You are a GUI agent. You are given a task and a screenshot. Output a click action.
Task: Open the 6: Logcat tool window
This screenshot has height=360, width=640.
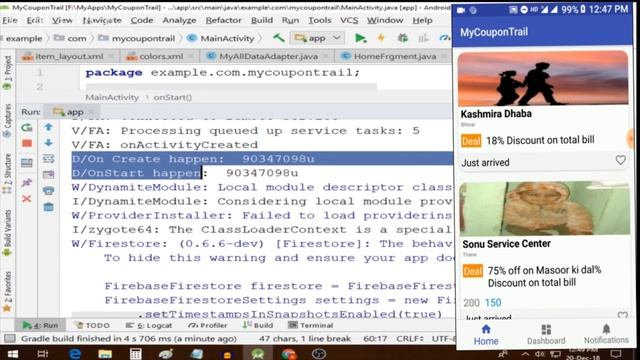click(149, 325)
